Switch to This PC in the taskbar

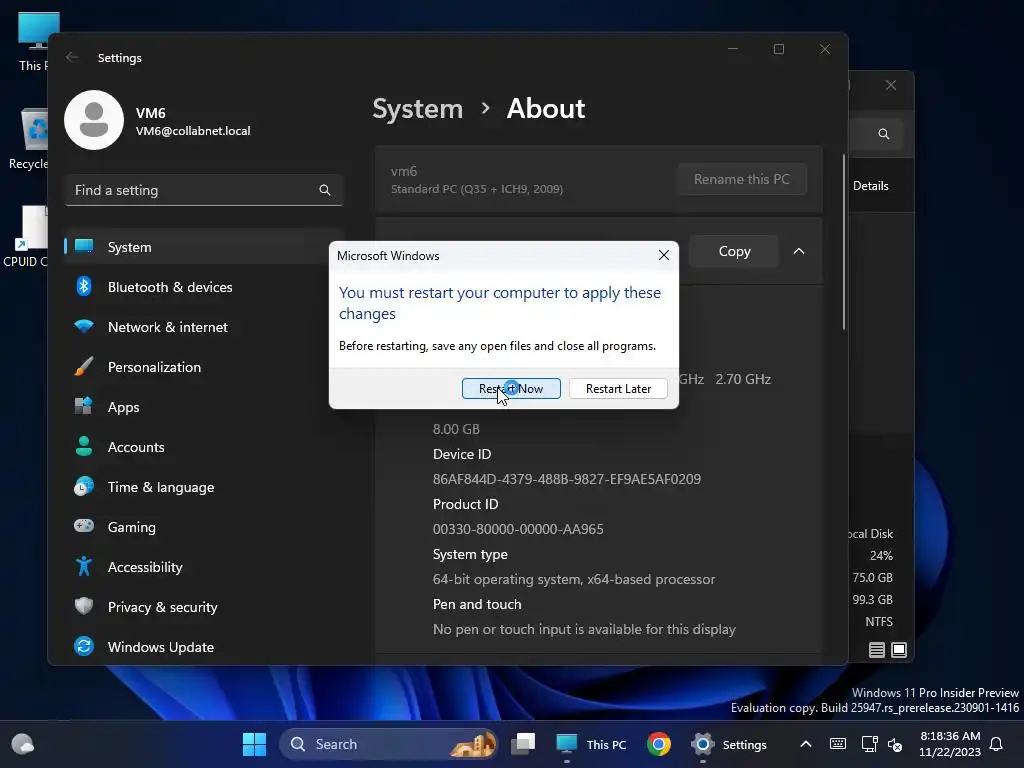[x=591, y=744]
